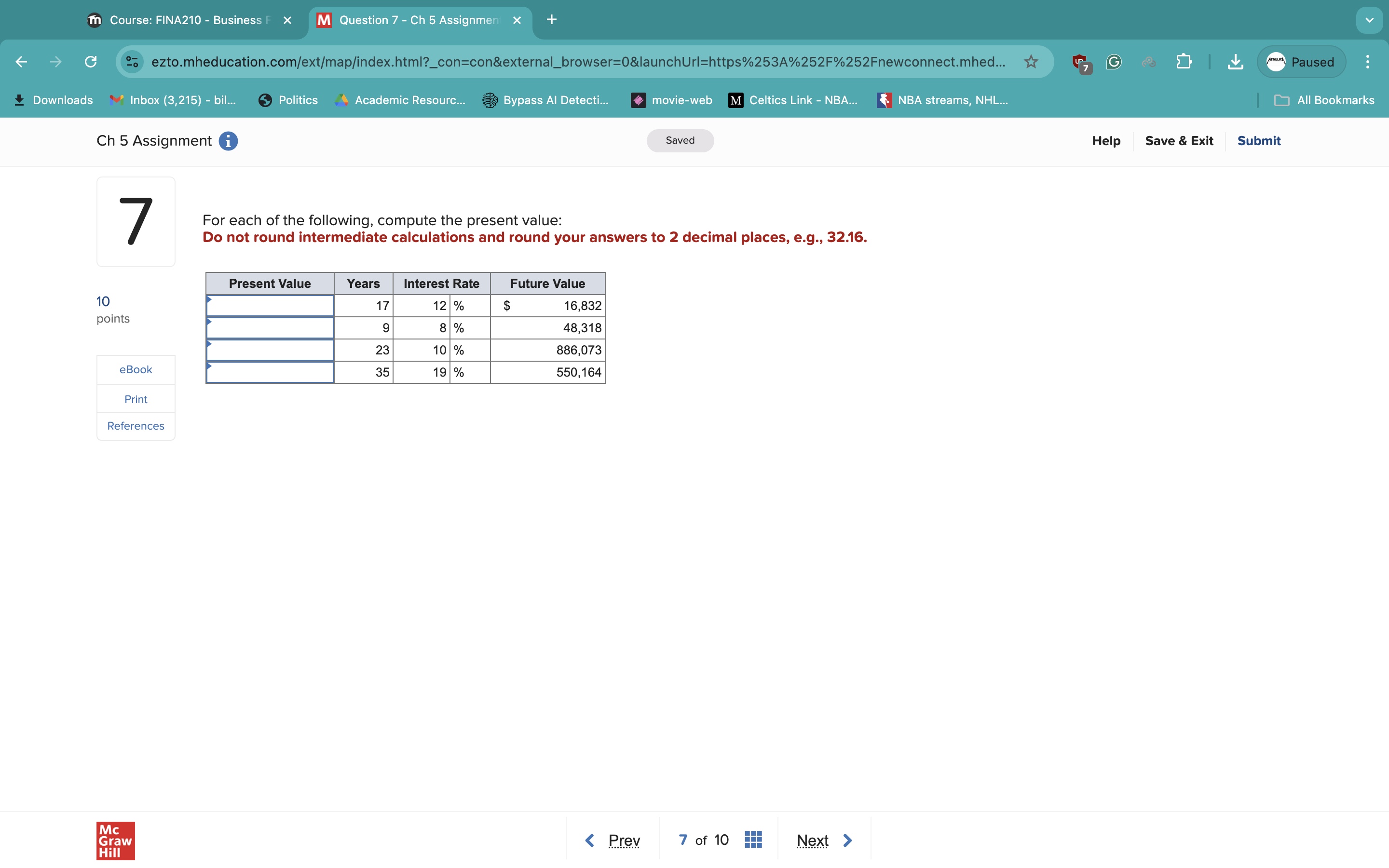This screenshot has height=868, width=1389.
Task: Click the Grammarly extension icon
Action: coord(1114,61)
